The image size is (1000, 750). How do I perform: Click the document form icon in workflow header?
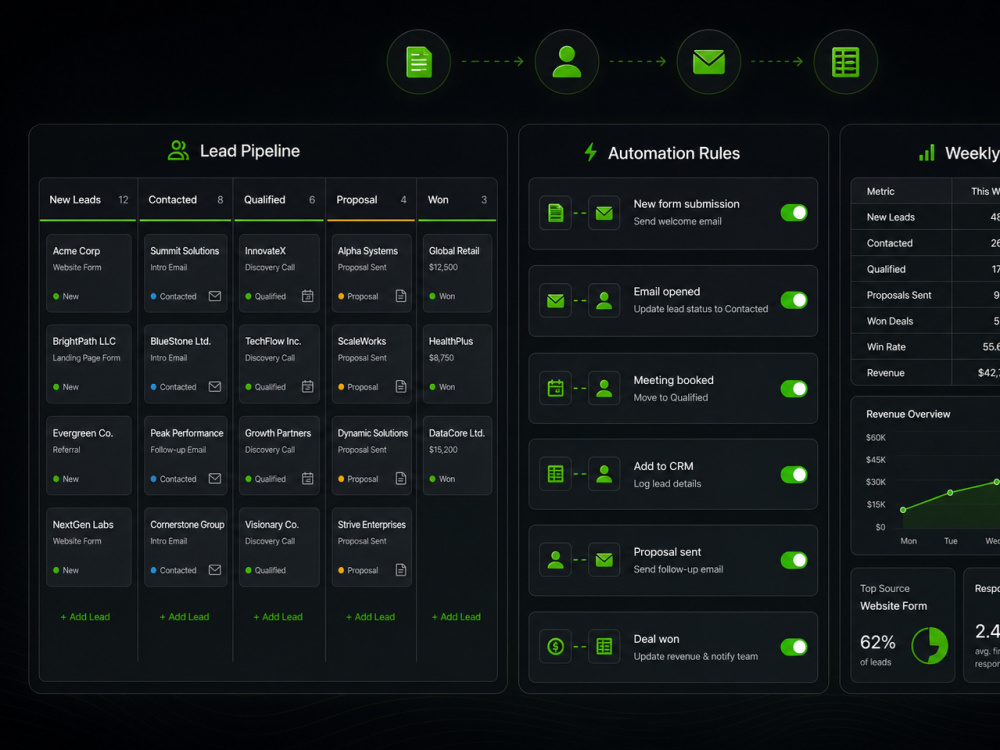pyautogui.click(x=419, y=62)
